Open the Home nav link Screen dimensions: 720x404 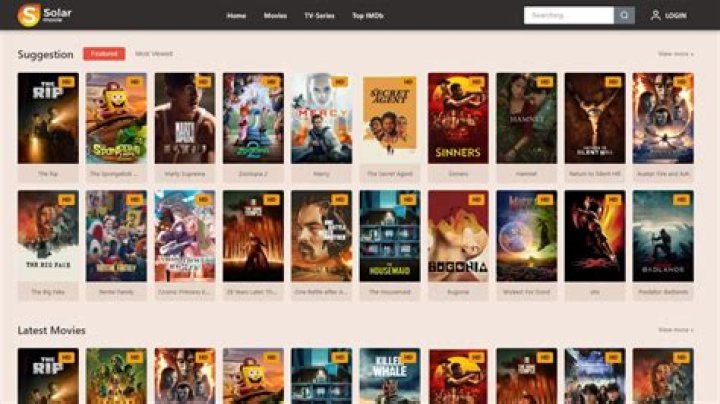236,16
